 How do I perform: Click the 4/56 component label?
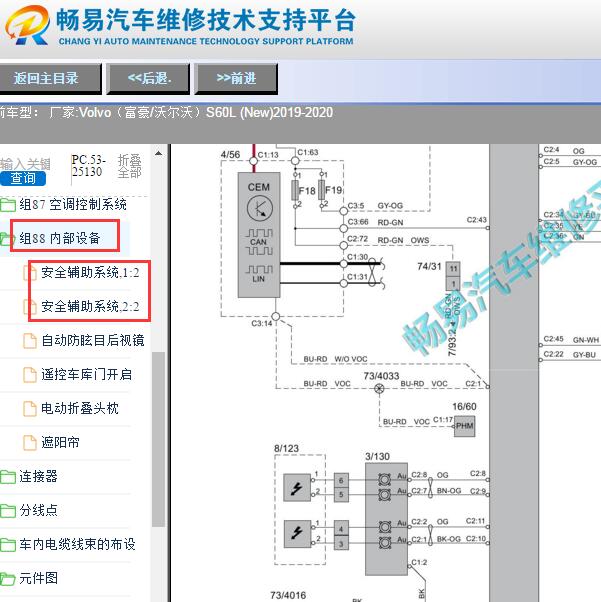click(x=230, y=155)
